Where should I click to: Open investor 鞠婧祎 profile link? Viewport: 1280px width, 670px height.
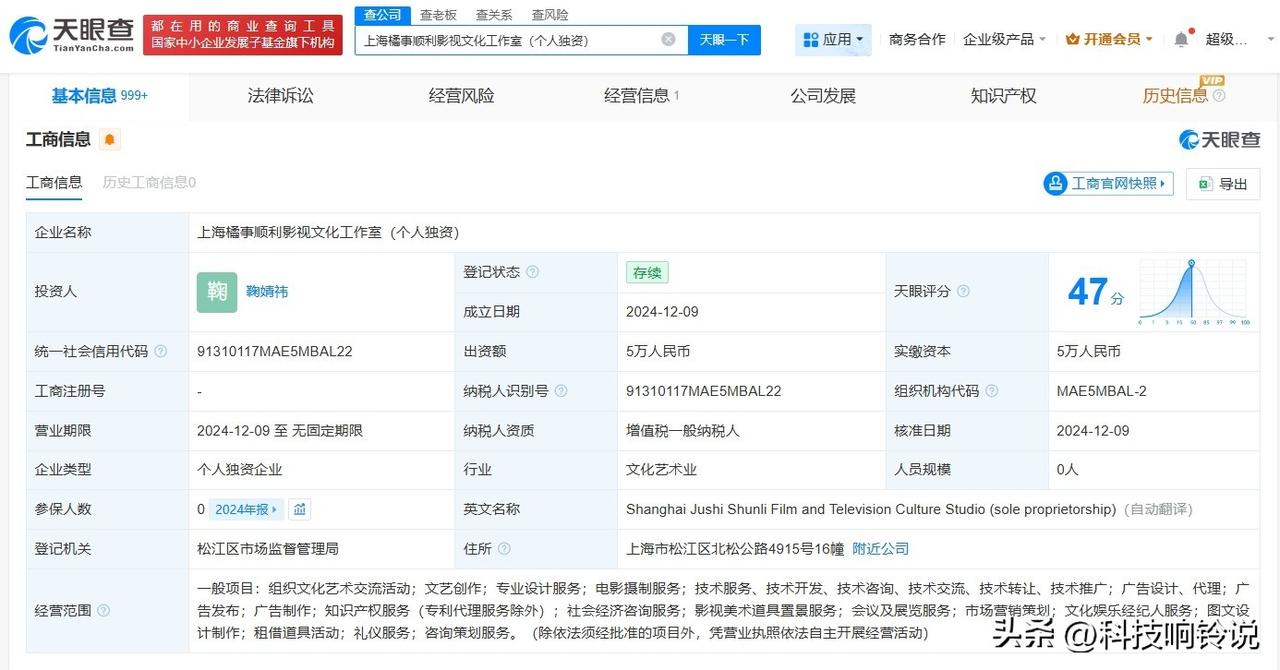tap(266, 291)
